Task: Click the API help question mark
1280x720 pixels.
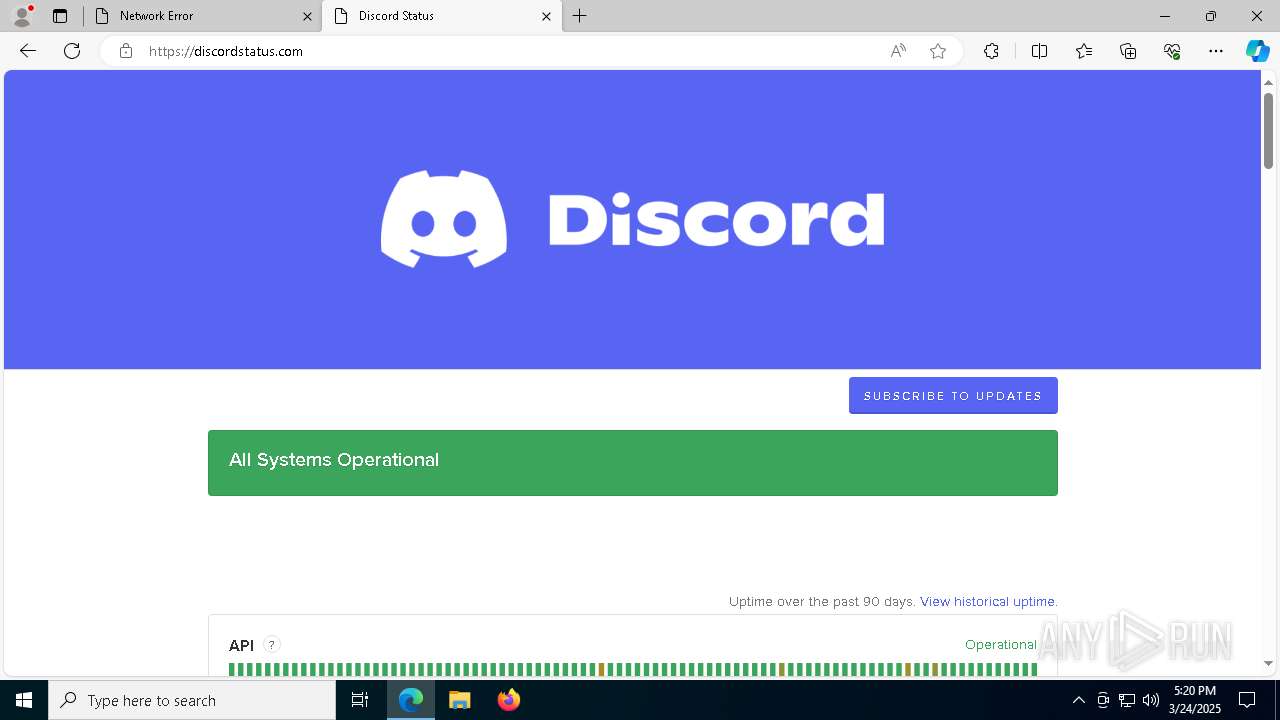Action: point(271,645)
